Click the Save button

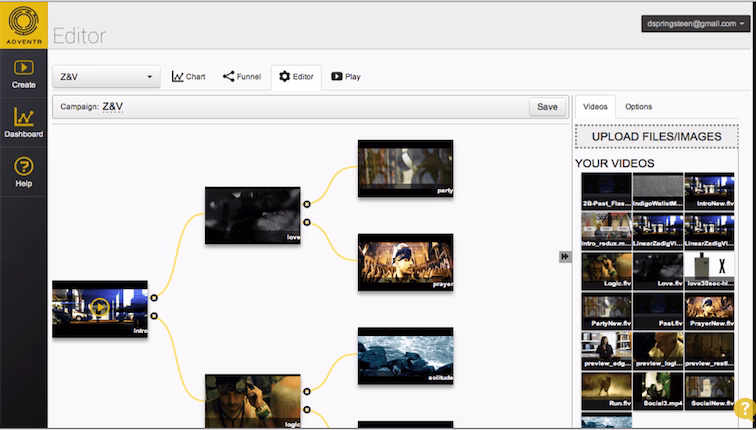coord(547,107)
